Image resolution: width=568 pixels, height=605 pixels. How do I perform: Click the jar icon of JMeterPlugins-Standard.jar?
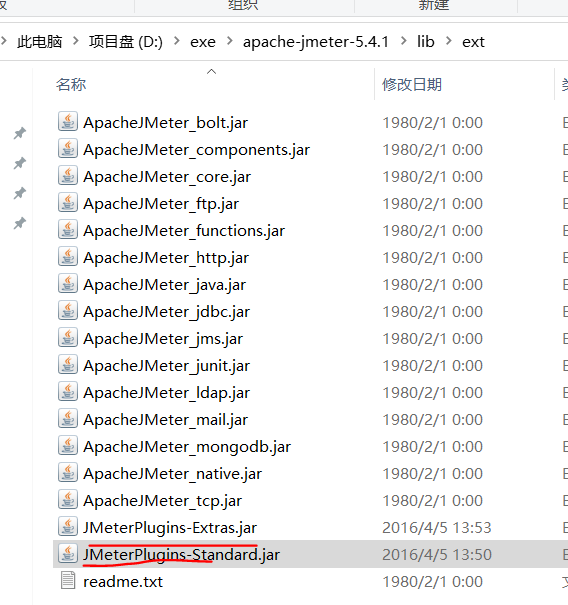(x=68, y=554)
